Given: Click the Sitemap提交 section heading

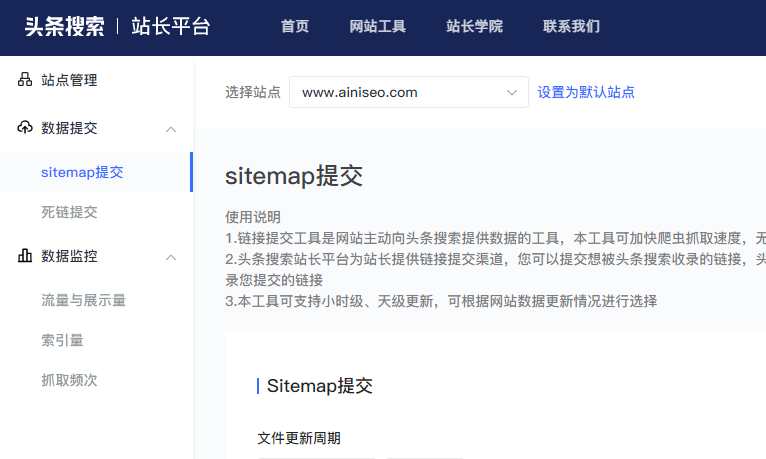Looking at the screenshot, I should (x=319, y=386).
